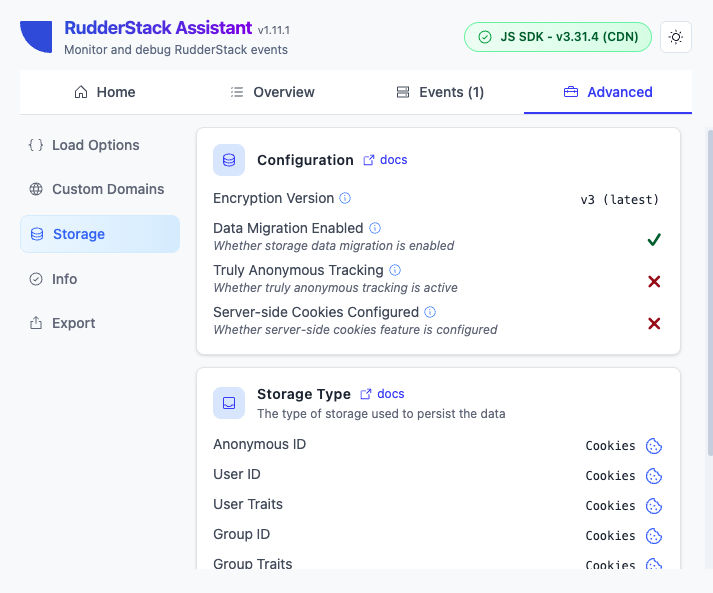Click the User ID cookie icon
The image size is (713, 593).
click(654, 476)
